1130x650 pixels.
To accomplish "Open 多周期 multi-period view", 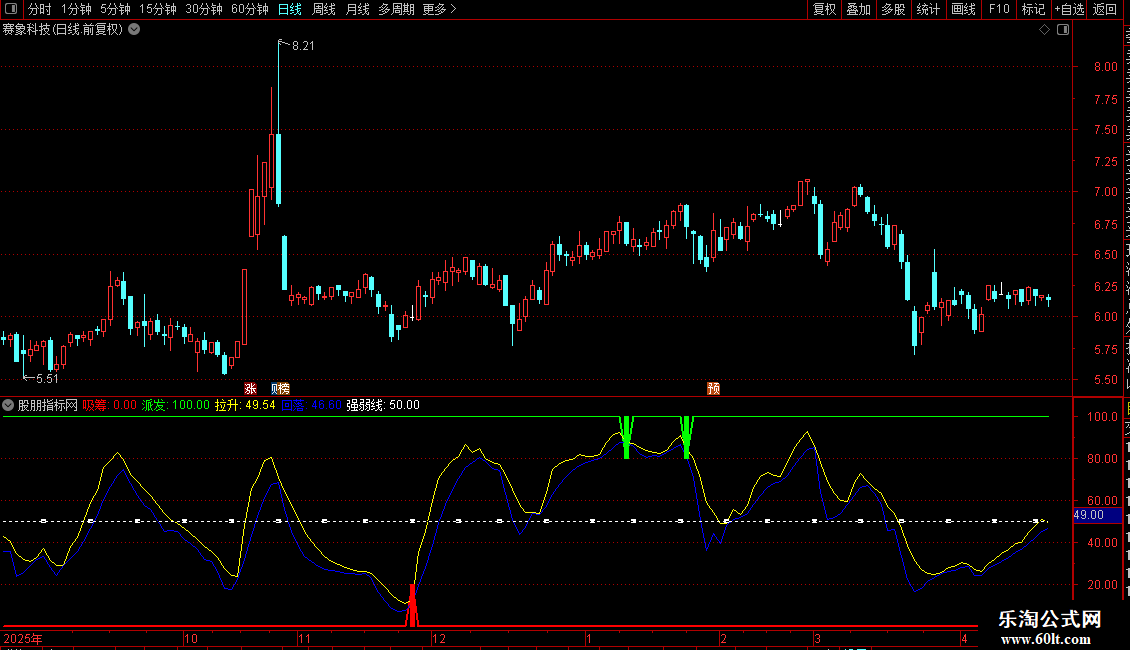I will click(x=396, y=9).
